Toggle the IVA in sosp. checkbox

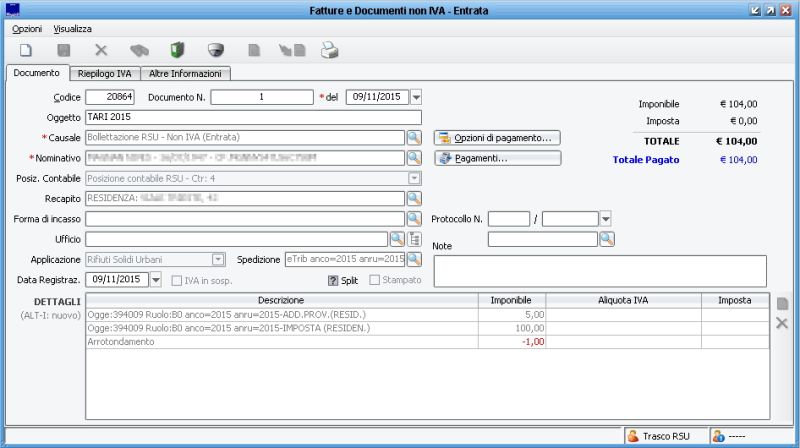click(179, 280)
